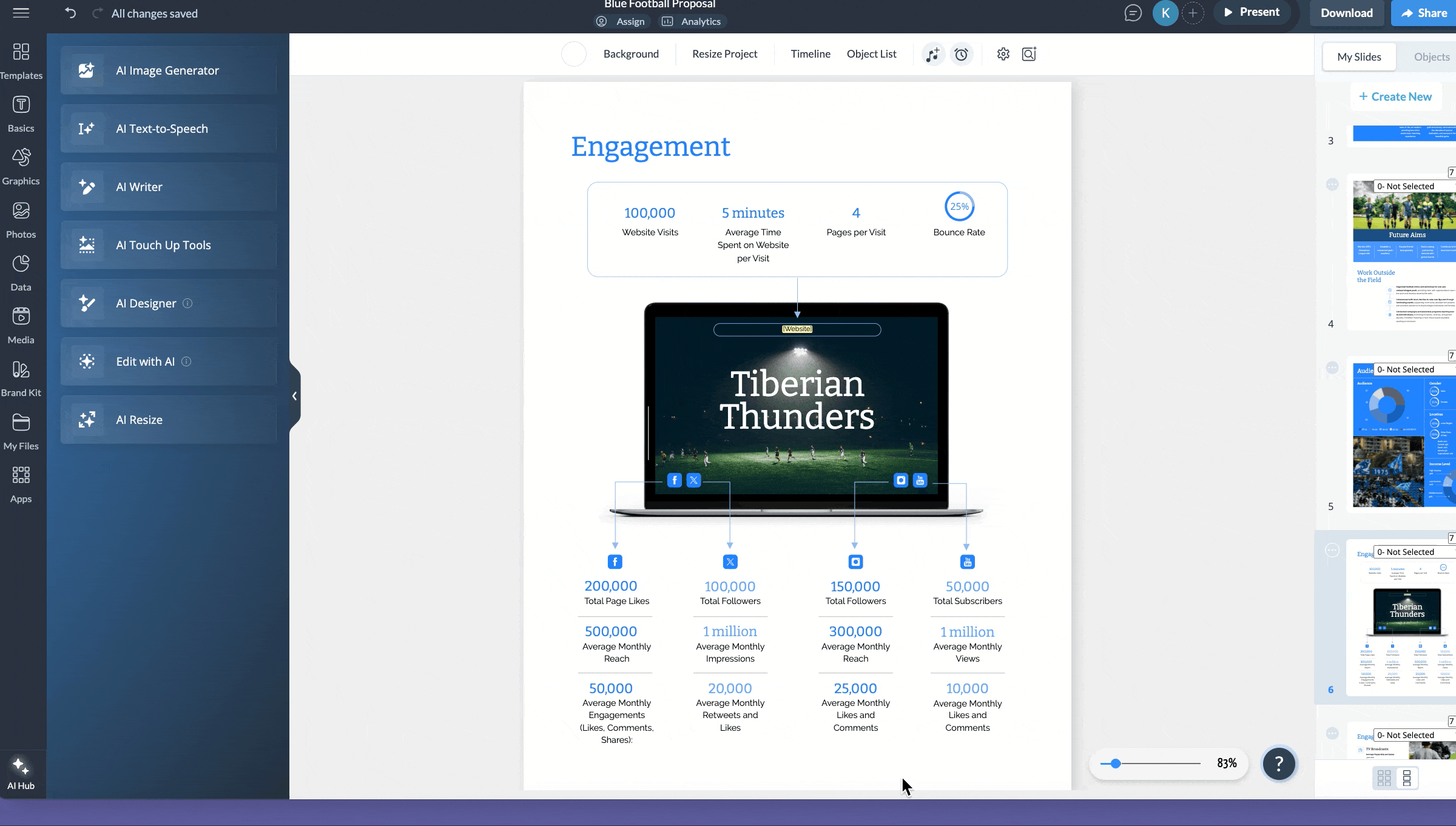Switch slides panel to grid view
The height and width of the screenshot is (826, 1456).
click(x=1384, y=777)
